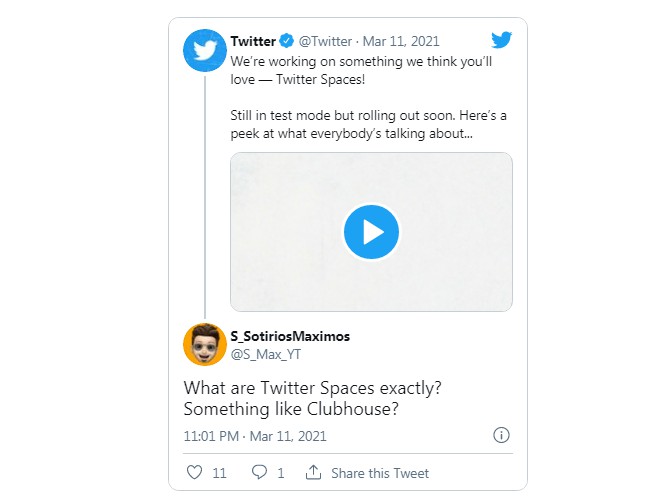This screenshot has height=500, width=672.
Task: Open the @Twitter handle link
Action: pos(325,42)
